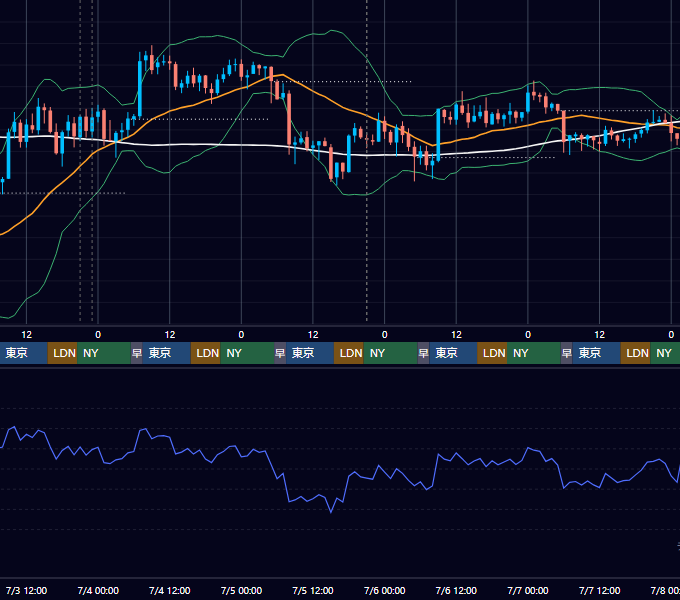Image resolution: width=680 pixels, height=600 pixels.
Task: Click the 7/4 LDN session block
Action: (x=206, y=353)
